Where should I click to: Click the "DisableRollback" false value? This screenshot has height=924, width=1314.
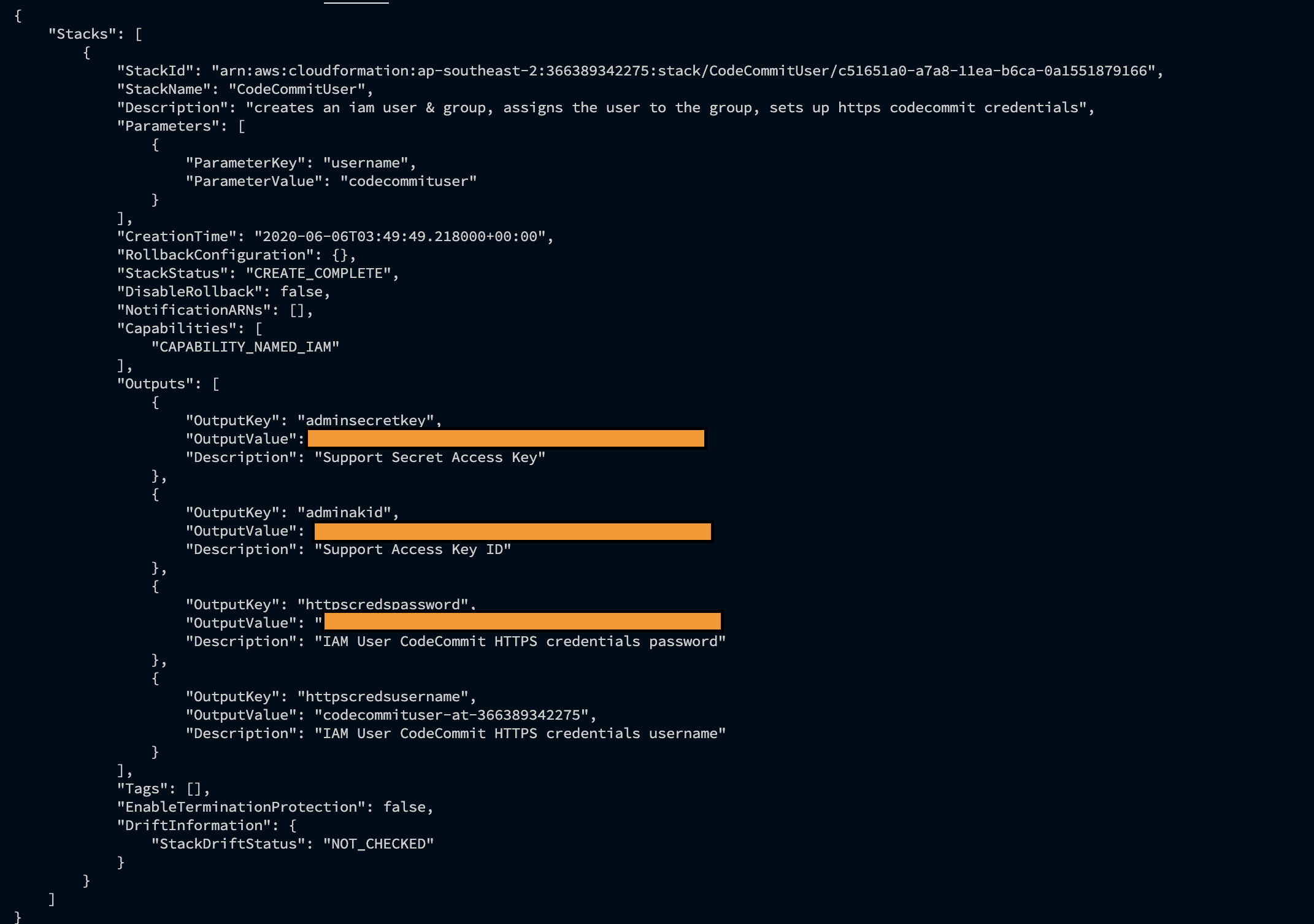tap(301, 292)
